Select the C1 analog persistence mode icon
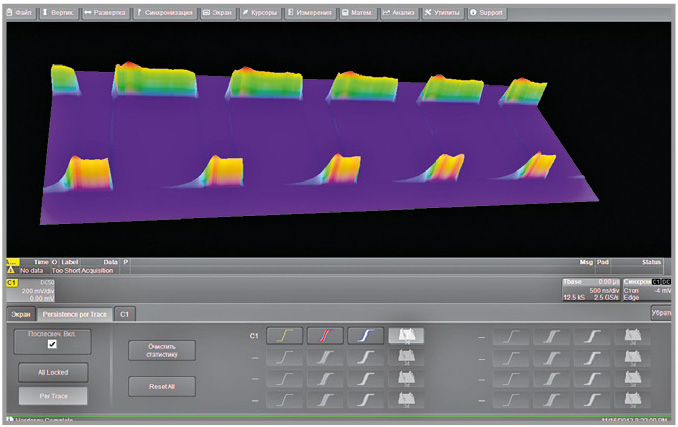This screenshot has width=678, height=427. click(284, 337)
